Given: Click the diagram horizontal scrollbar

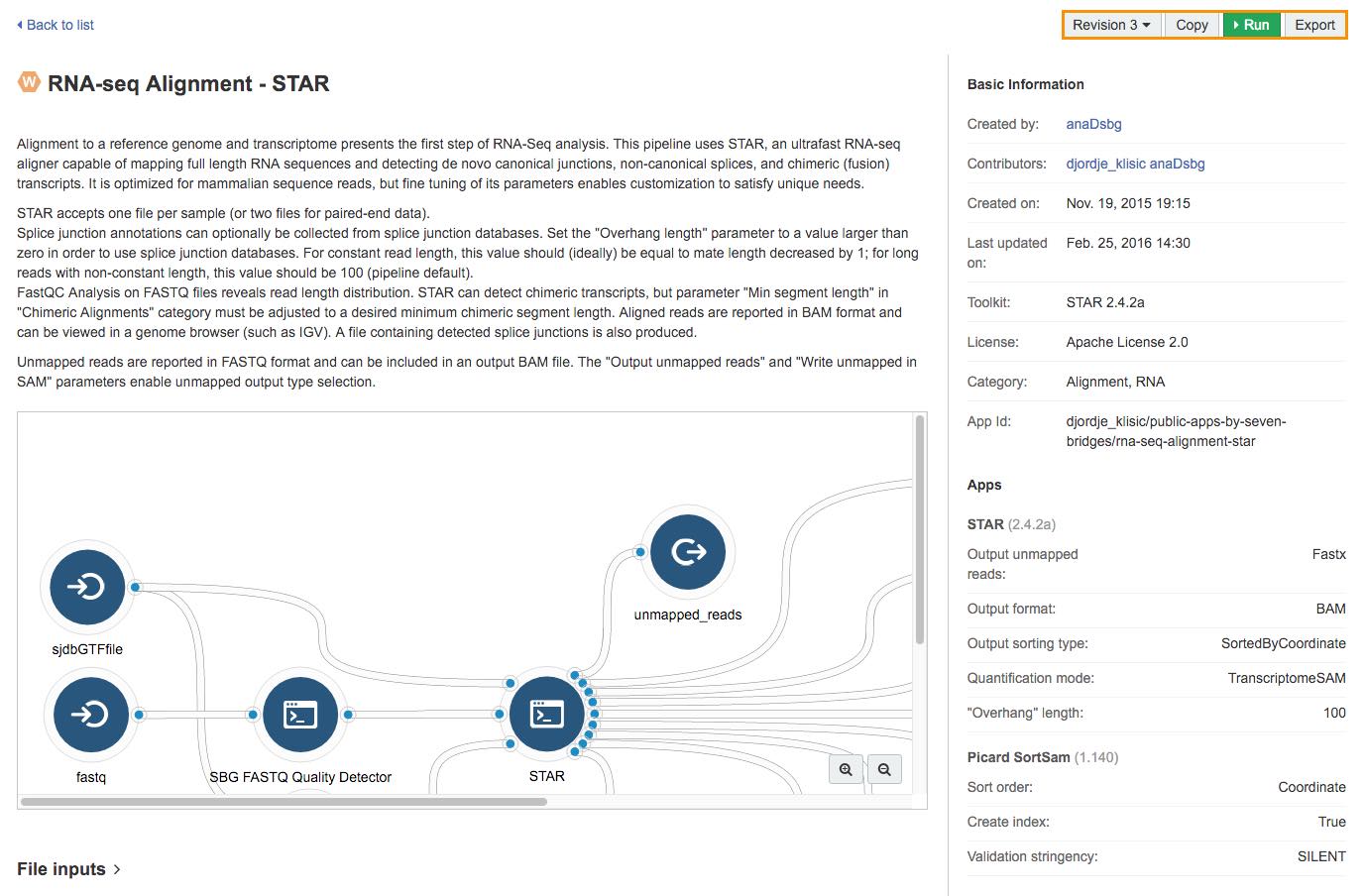Looking at the screenshot, I should (x=284, y=801).
